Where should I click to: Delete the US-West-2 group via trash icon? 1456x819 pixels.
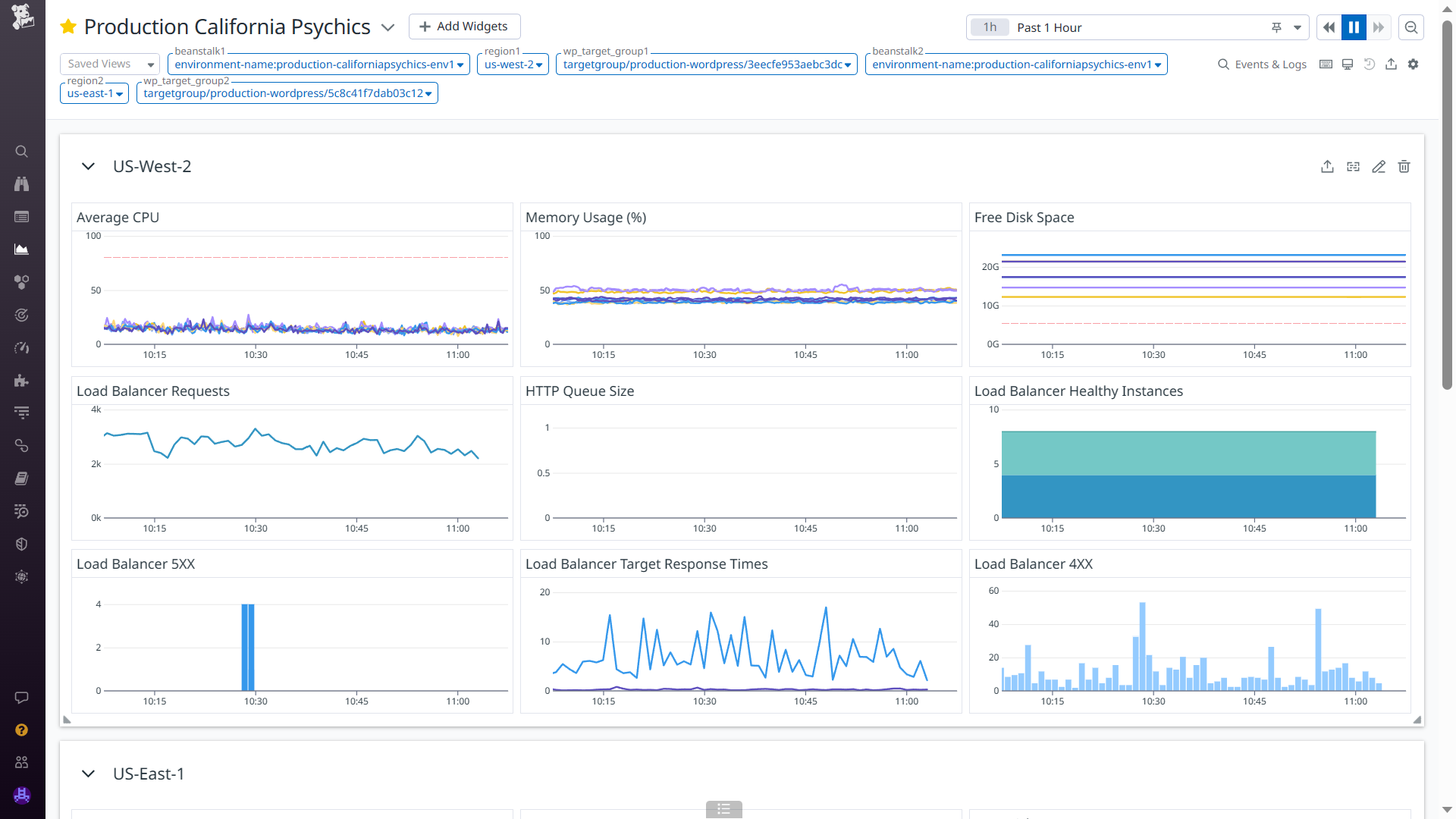(1404, 167)
